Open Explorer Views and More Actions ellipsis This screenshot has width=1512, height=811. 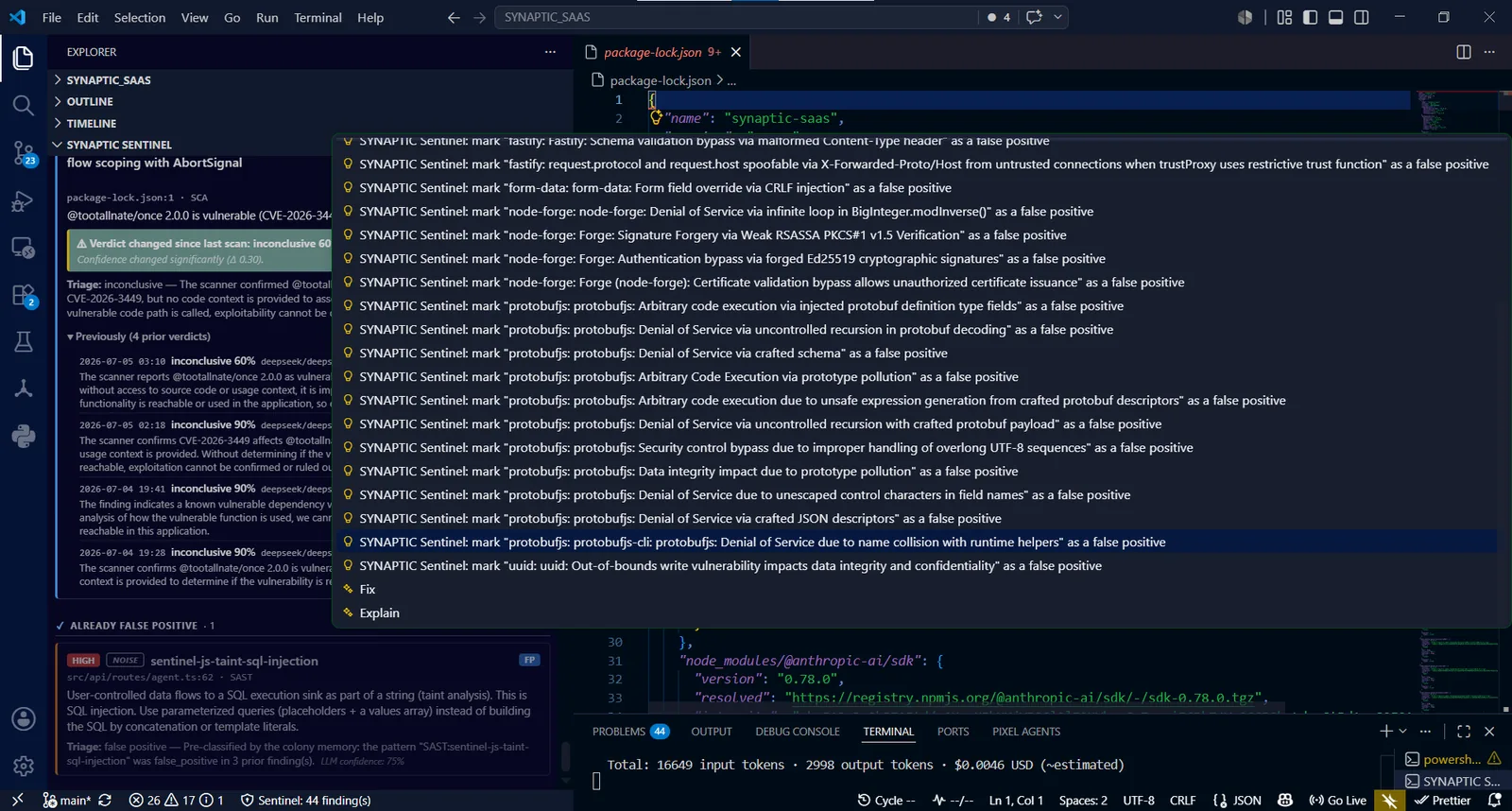(550, 52)
